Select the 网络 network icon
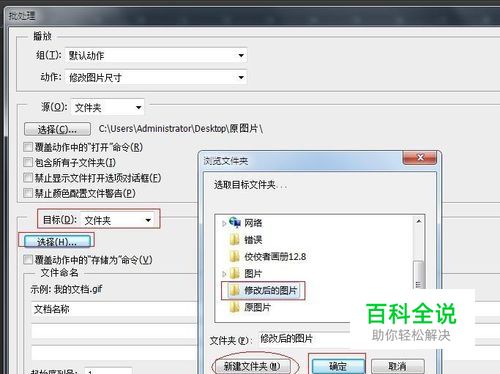This screenshot has height=374, width=500. click(x=235, y=223)
